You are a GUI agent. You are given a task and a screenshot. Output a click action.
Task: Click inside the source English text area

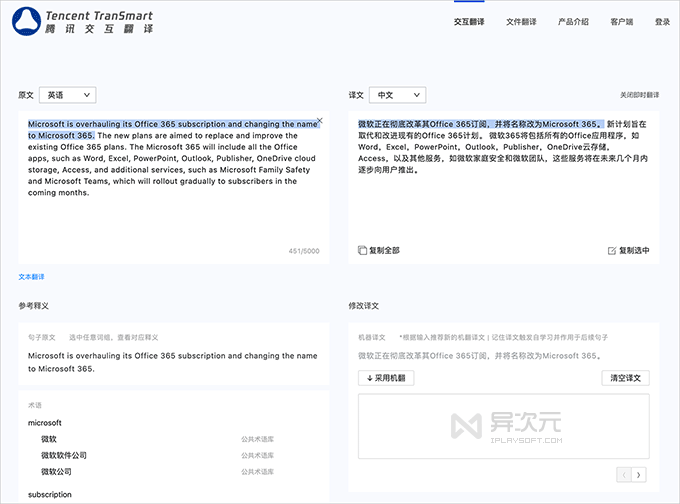click(173, 187)
